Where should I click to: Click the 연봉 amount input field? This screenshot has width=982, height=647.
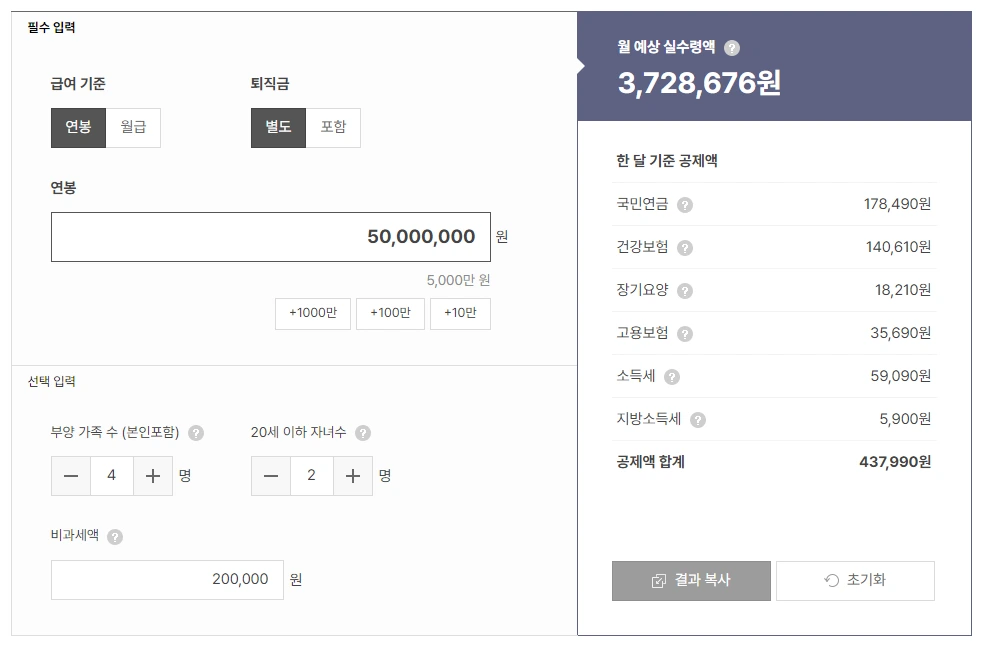point(270,236)
